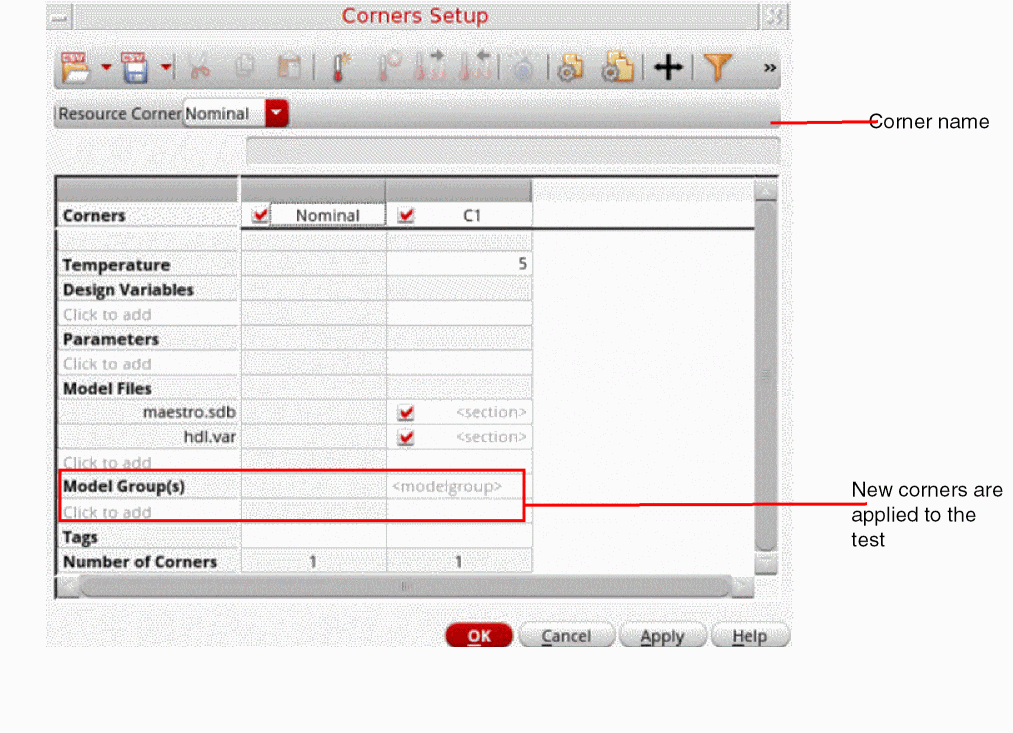Click the horizontal scrollbar right arrow
This screenshot has width=1013, height=733.
click(x=743, y=586)
